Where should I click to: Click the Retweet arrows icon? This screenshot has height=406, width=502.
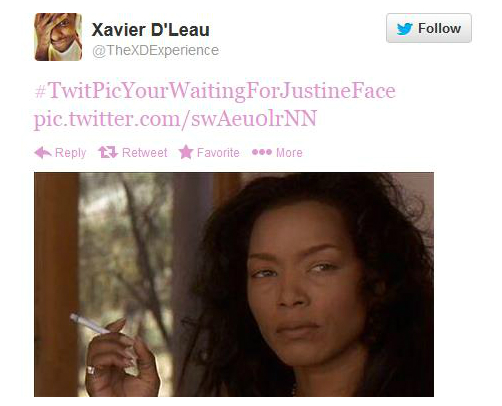click(x=108, y=152)
